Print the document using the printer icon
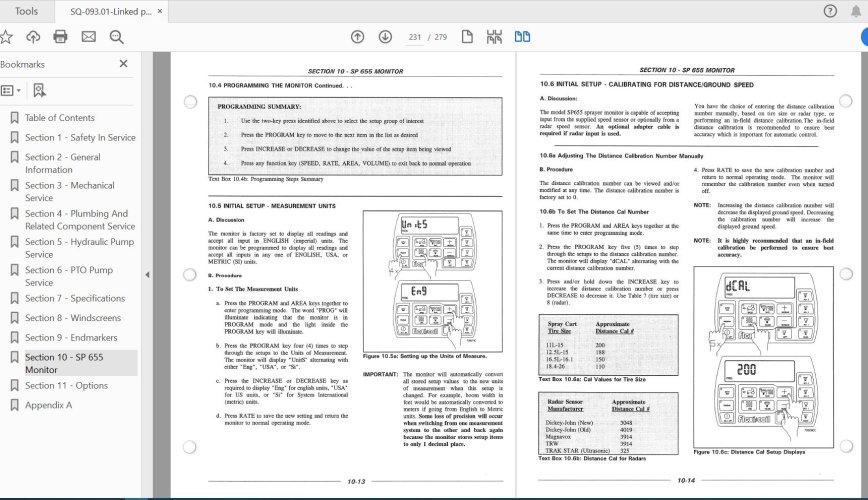This screenshot has height=500, width=868. pyautogui.click(x=60, y=37)
